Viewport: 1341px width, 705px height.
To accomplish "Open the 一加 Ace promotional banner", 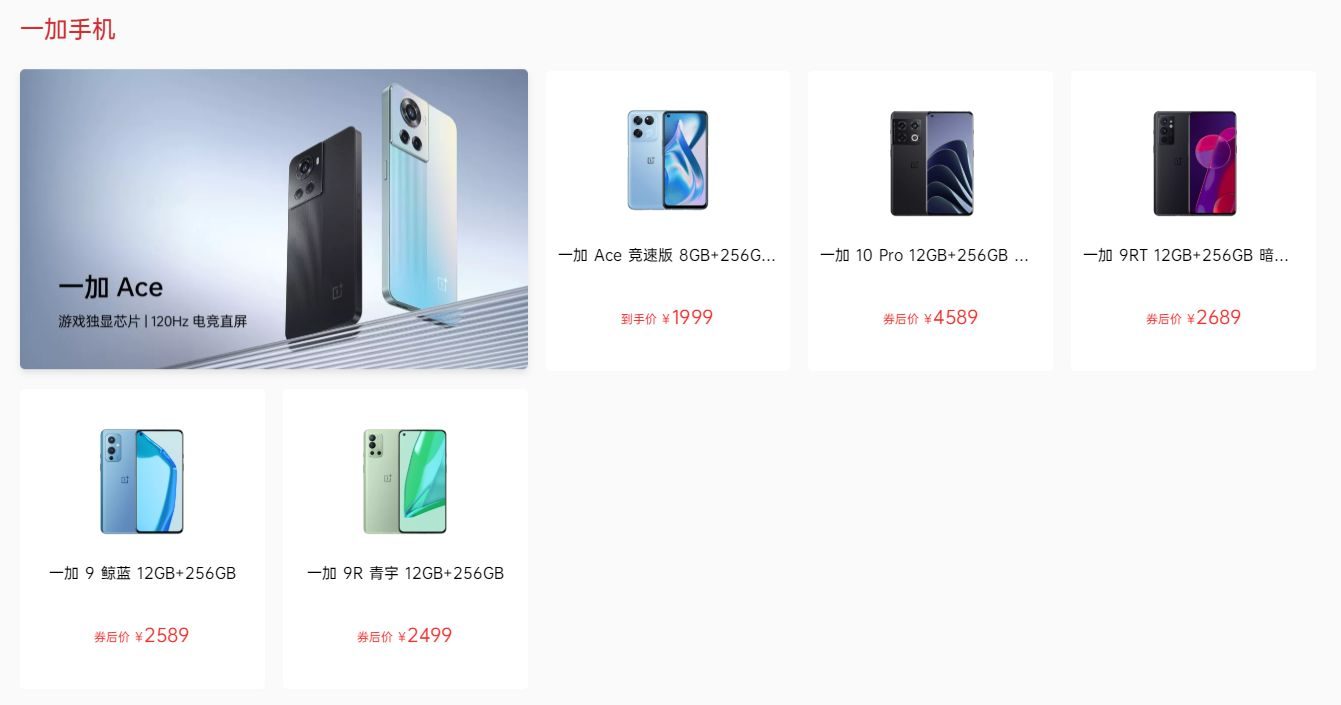I will pyautogui.click(x=274, y=219).
